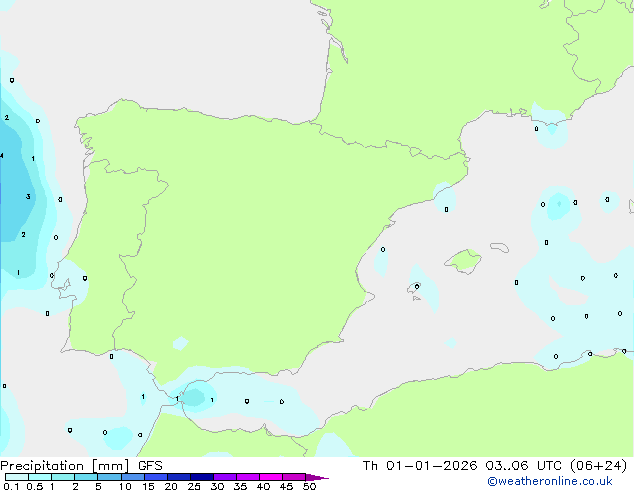
Task: Click the above-50 mm arrow tip of legend
Action: click(x=317, y=477)
